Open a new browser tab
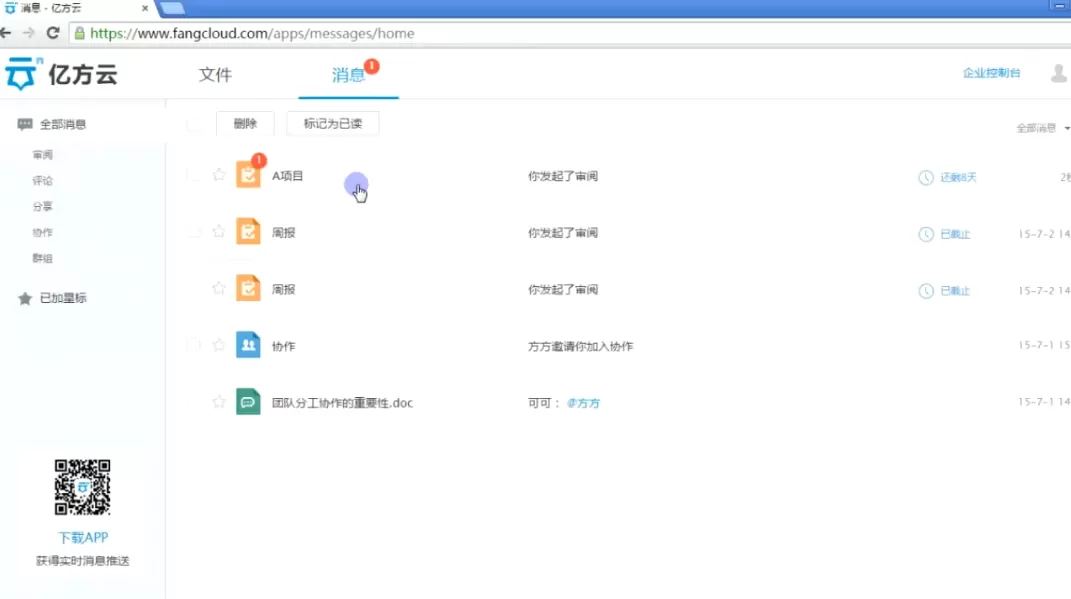 point(172,8)
